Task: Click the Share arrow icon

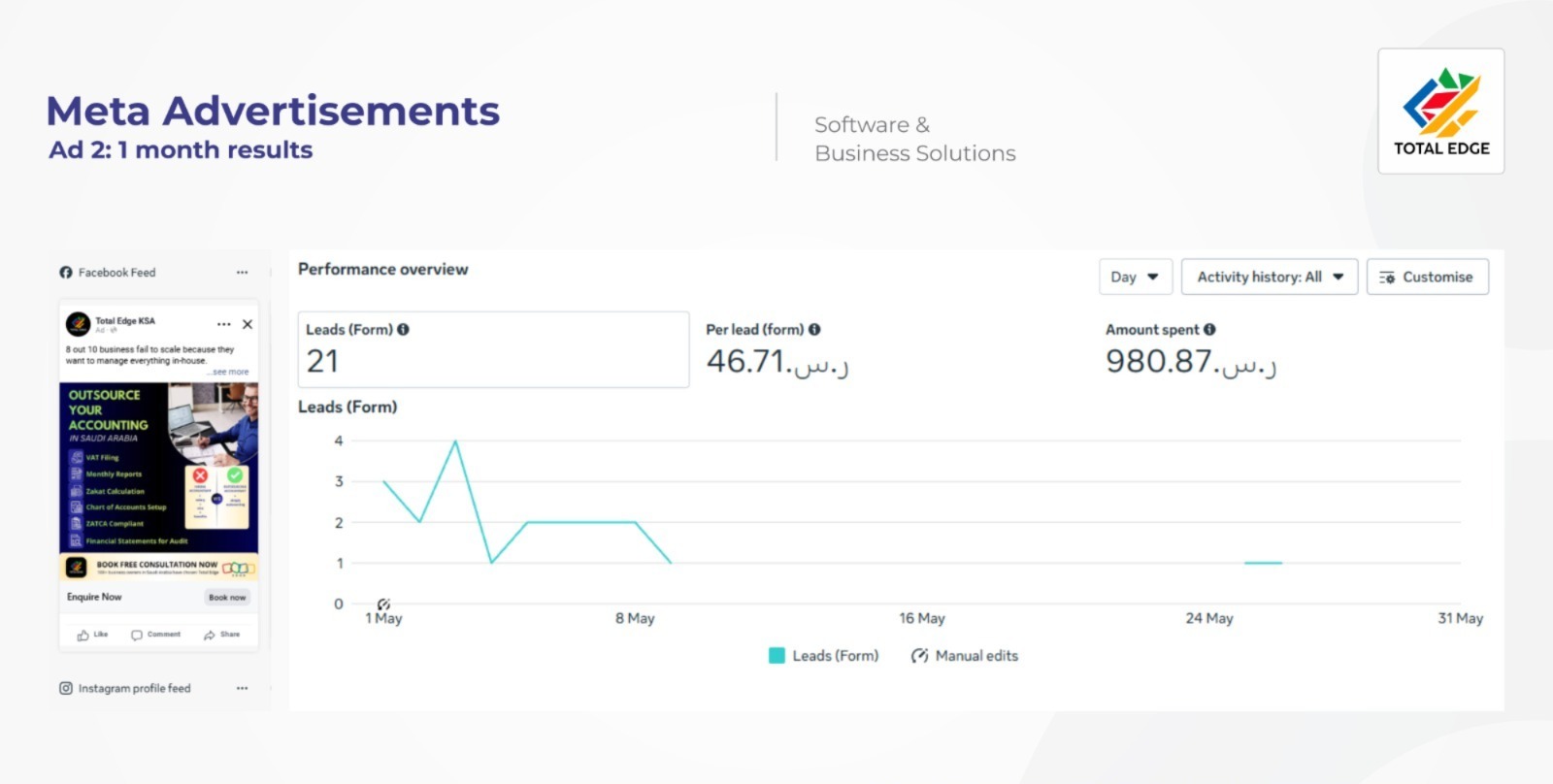Action: tap(210, 635)
